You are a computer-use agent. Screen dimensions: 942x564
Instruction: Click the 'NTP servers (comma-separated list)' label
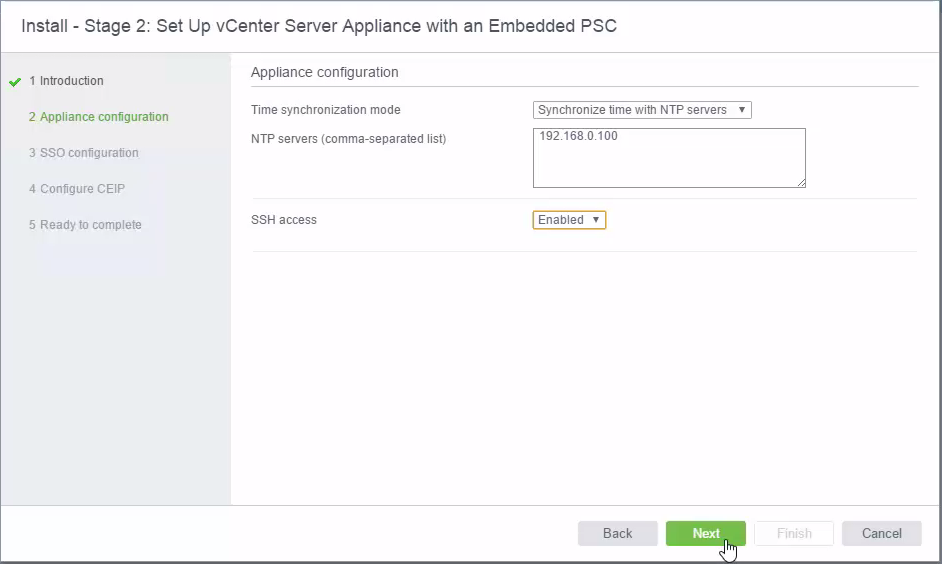pos(348,139)
